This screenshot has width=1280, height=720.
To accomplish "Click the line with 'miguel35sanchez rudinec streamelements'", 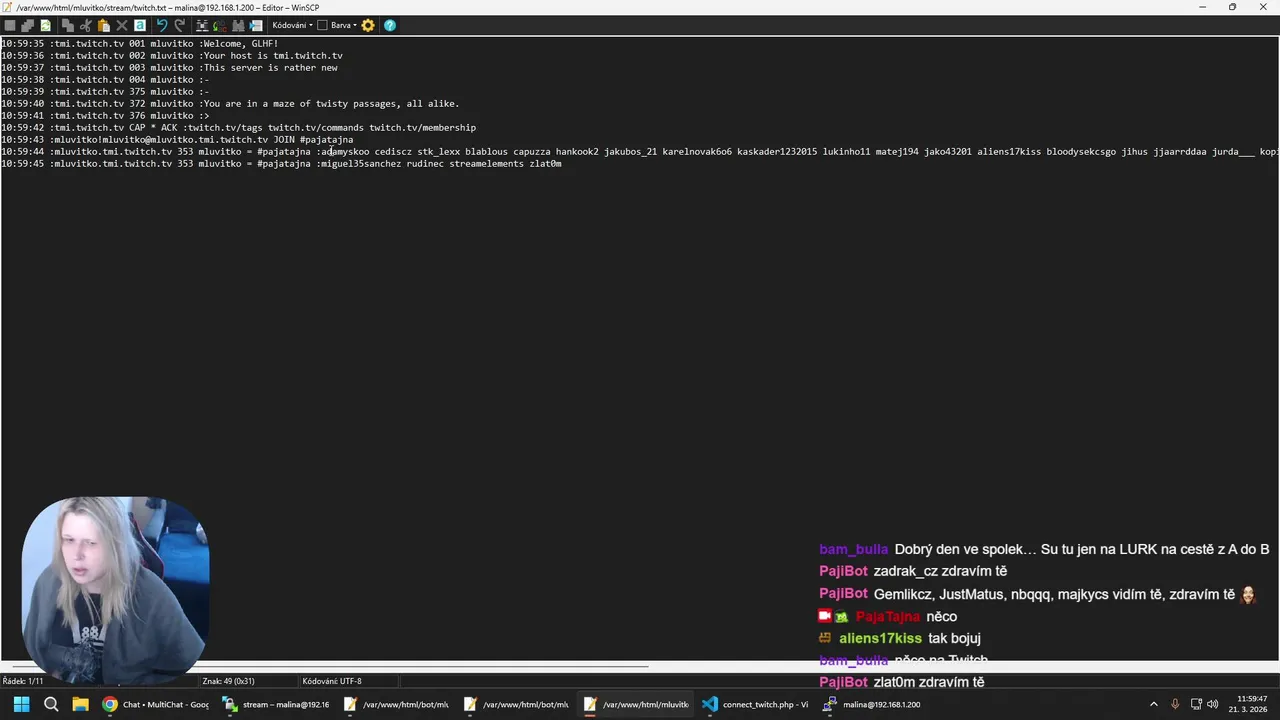I will (281, 164).
